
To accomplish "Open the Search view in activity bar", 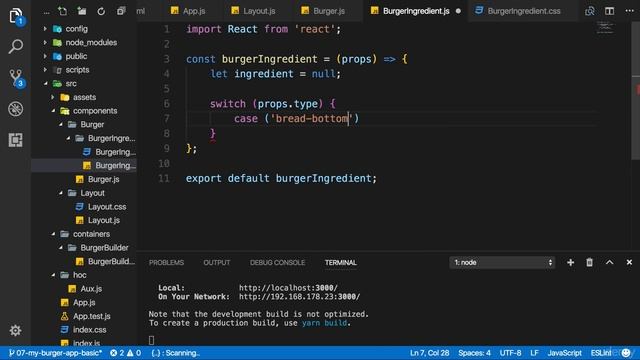I will (16, 46).
